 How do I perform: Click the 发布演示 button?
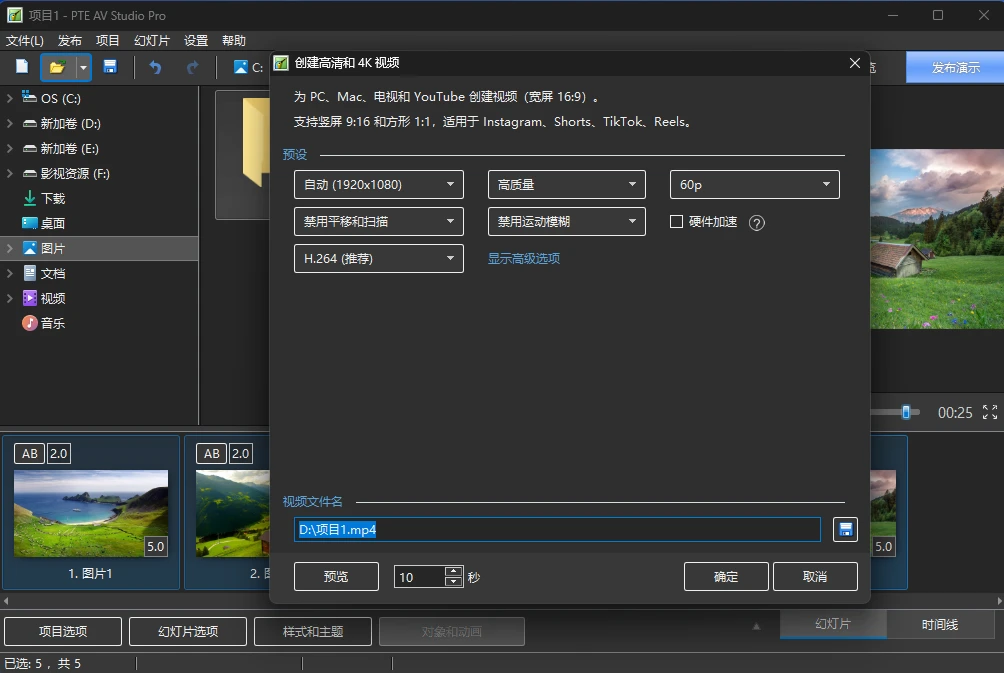[x=955, y=67]
